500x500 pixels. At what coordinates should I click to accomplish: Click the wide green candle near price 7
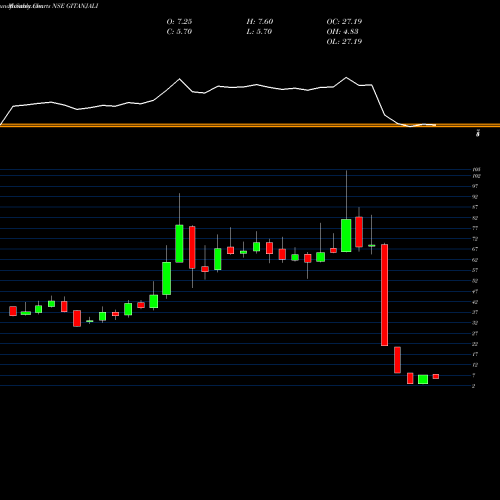[x=423, y=379]
